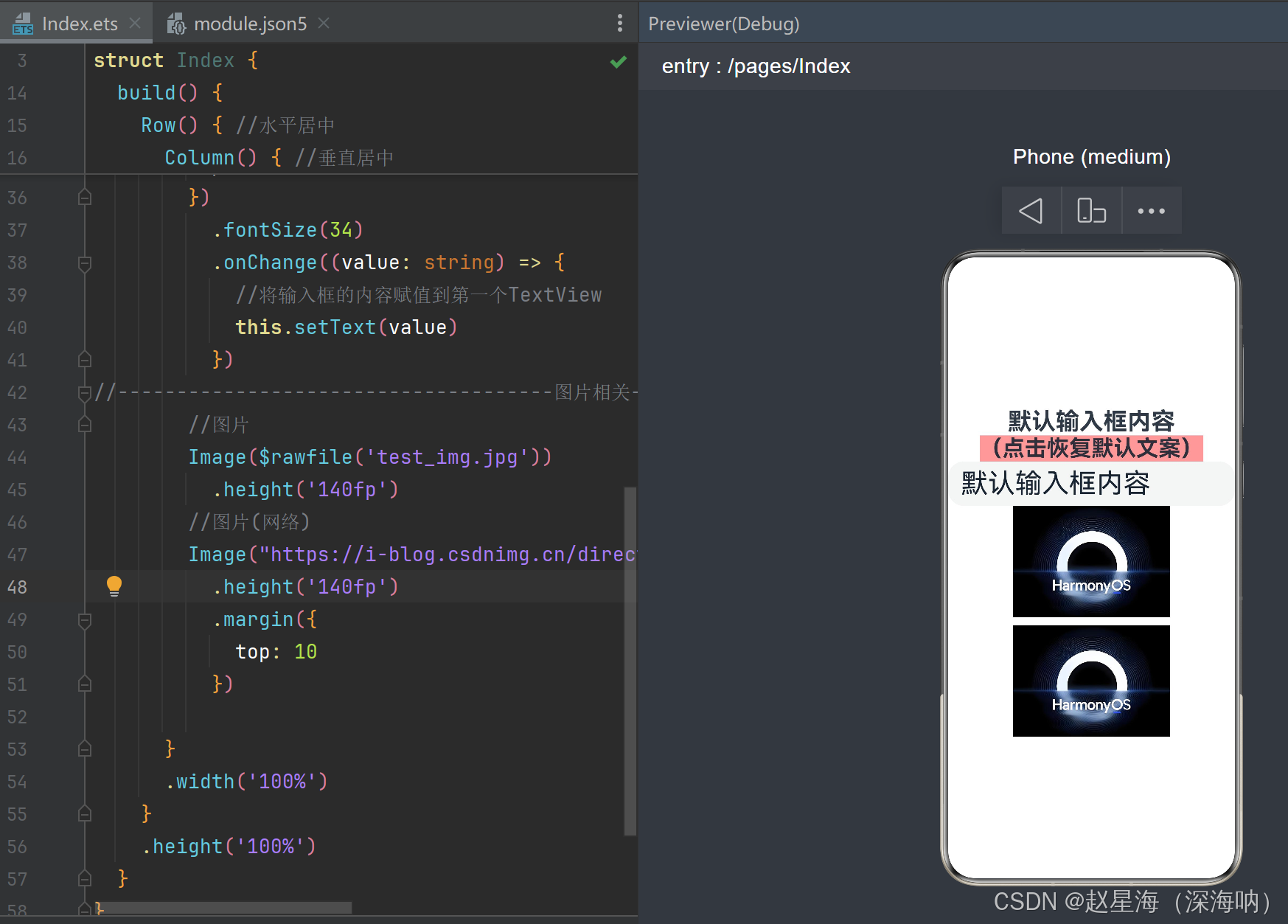Viewport: 1288px width, 924px height.
Task: Open the multi-device preview icon
Action: [x=1091, y=211]
